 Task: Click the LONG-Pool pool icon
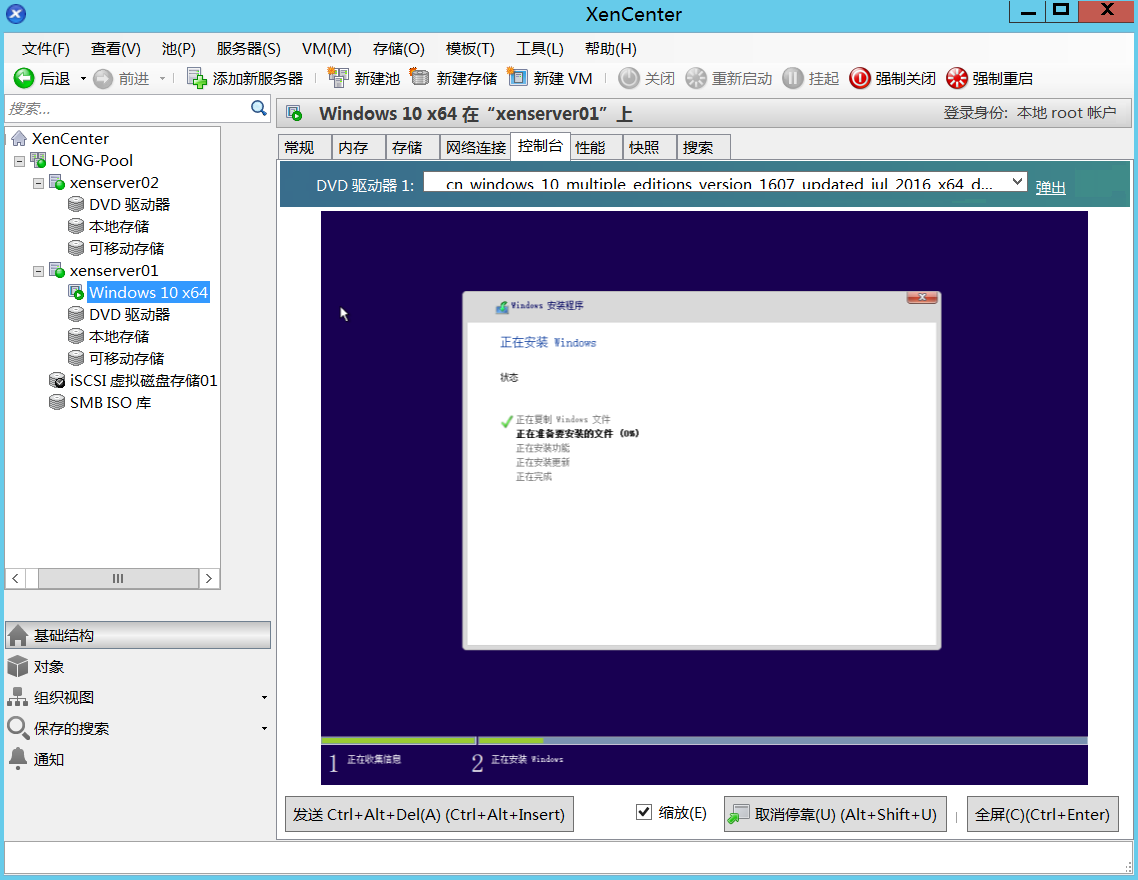38,160
